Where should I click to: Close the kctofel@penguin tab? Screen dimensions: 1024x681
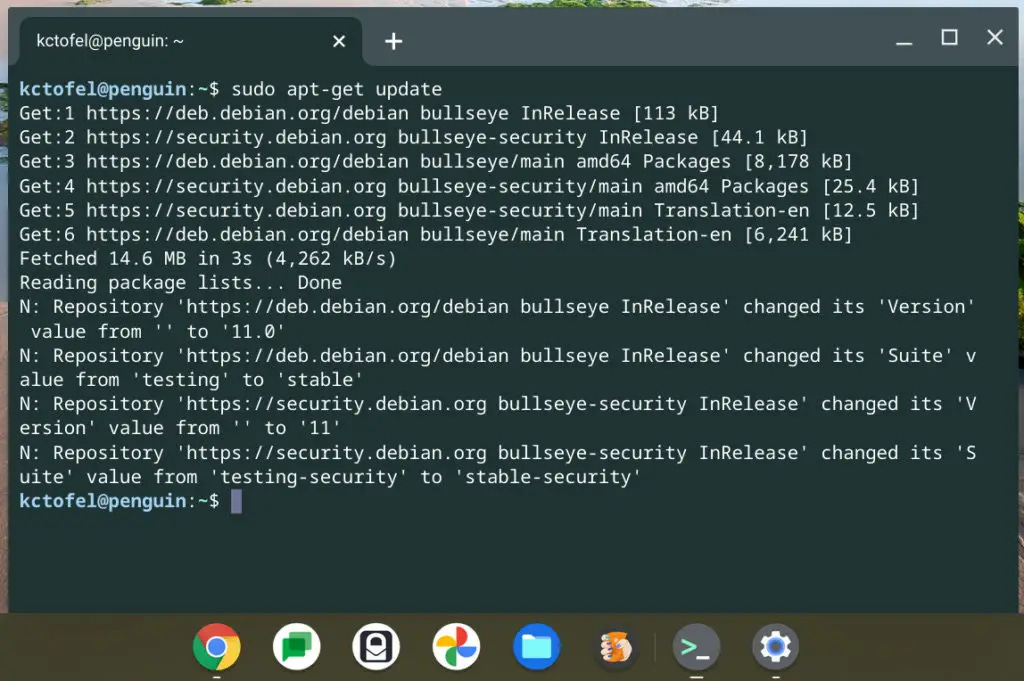click(339, 41)
